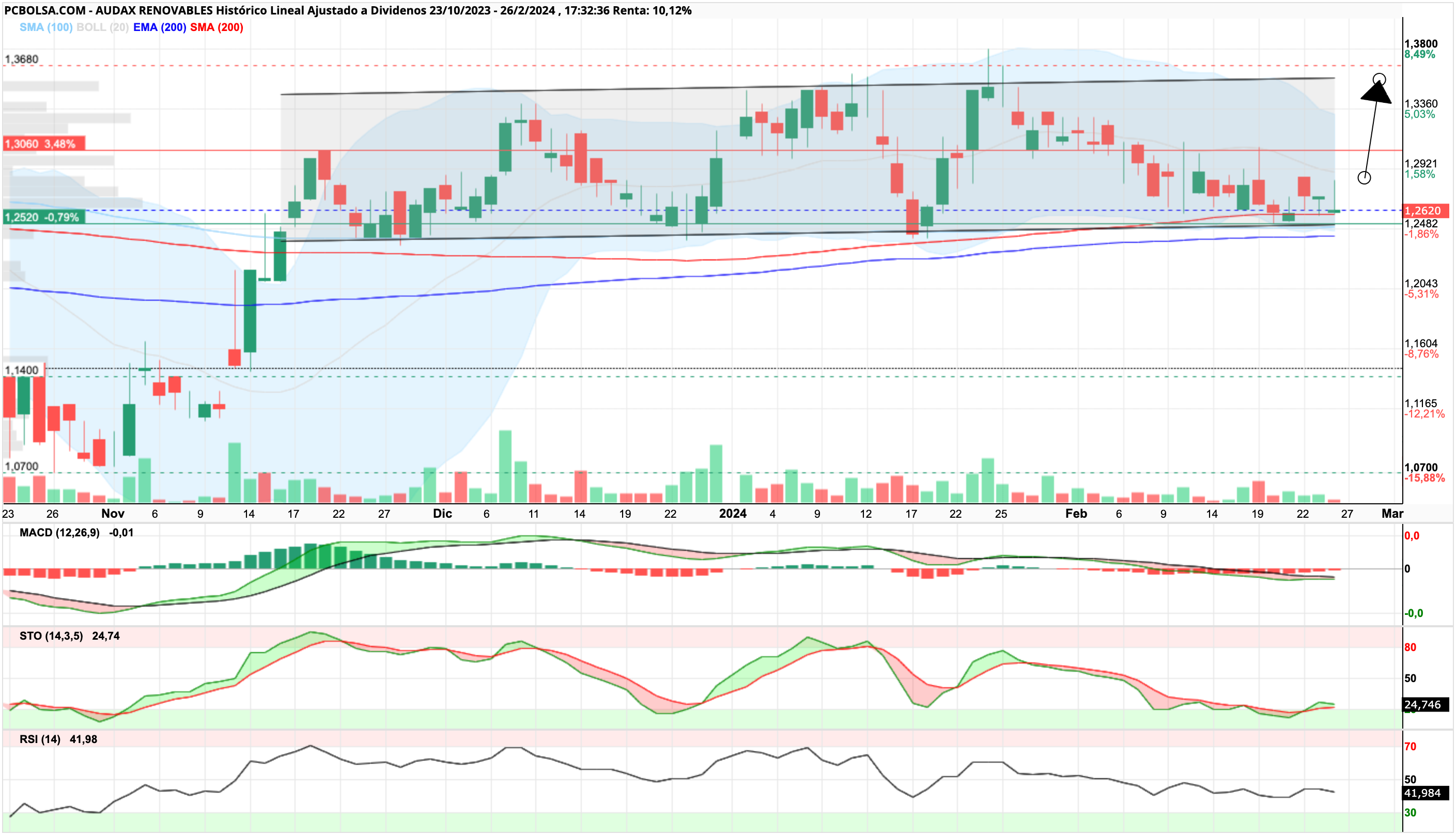Click the 'Dic' month label on date axis
This screenshot has width=1456, height=835.
442,514
